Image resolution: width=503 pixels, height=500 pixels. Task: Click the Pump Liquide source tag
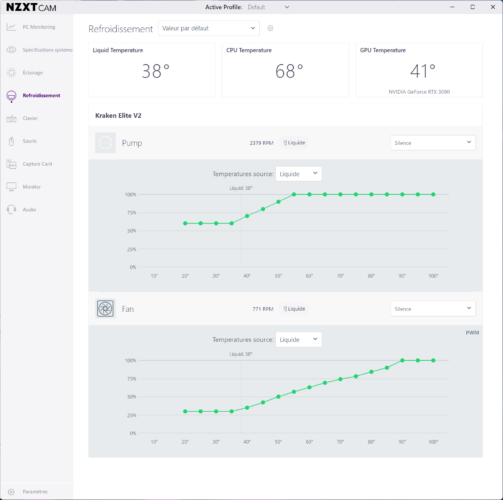pos(295,143)
